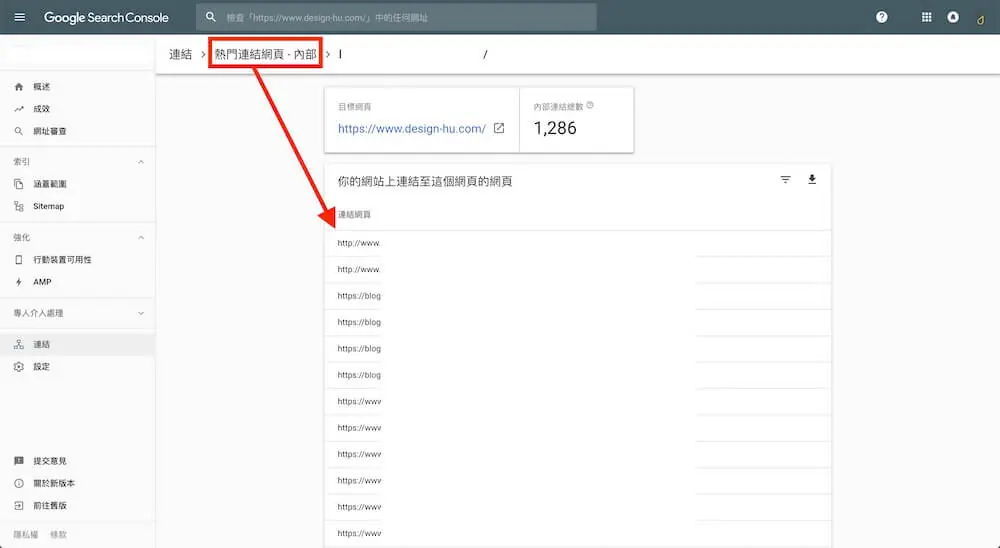Click the home icon beside 概述
Screen dimensions: 1000x548
pos(18,87)
